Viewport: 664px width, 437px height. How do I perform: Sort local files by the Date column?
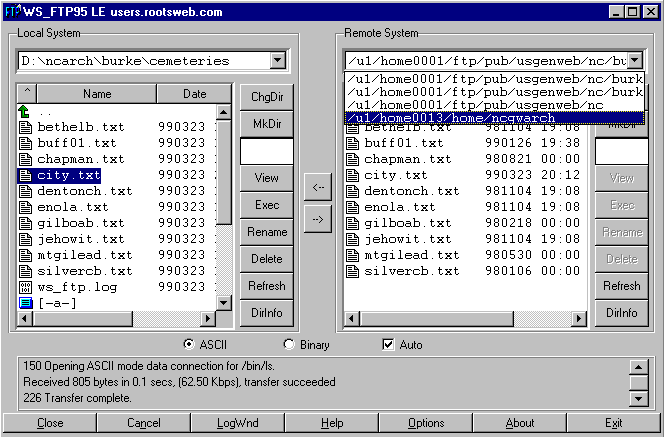coord(194,94)
